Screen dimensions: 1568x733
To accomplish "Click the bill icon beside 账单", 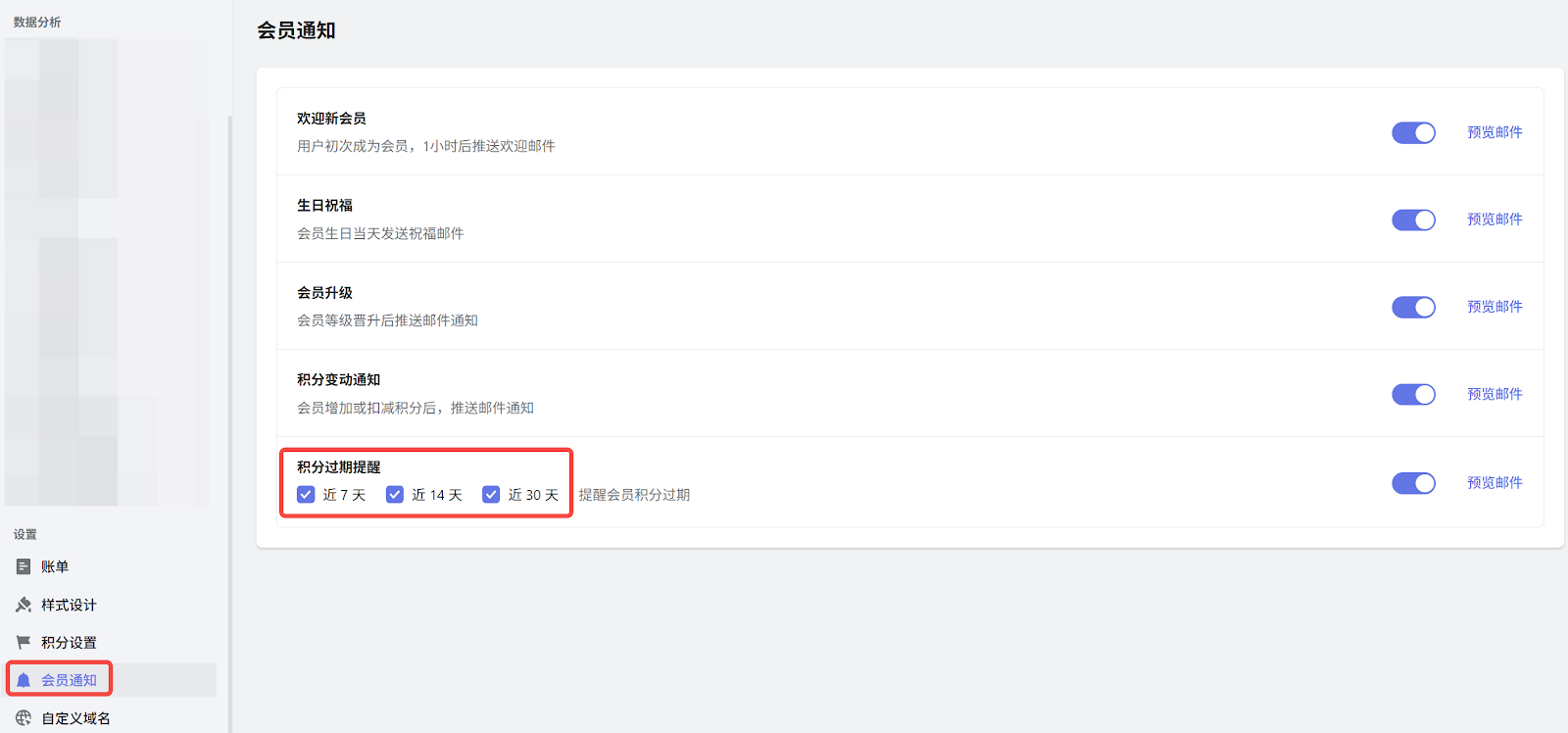I will [x=24, y=566].
